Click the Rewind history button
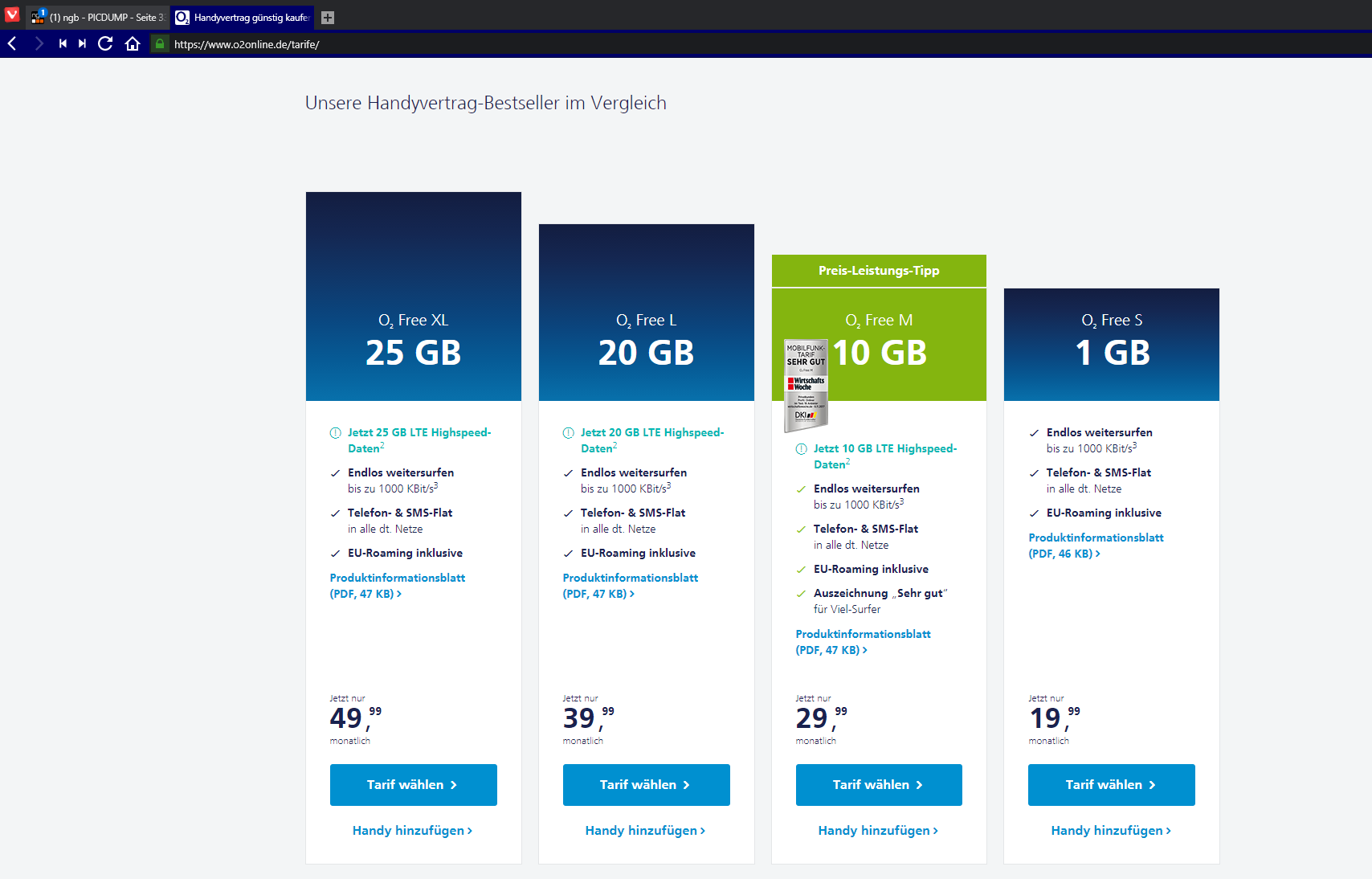The image size is (1372, 879). pos(63,43)
